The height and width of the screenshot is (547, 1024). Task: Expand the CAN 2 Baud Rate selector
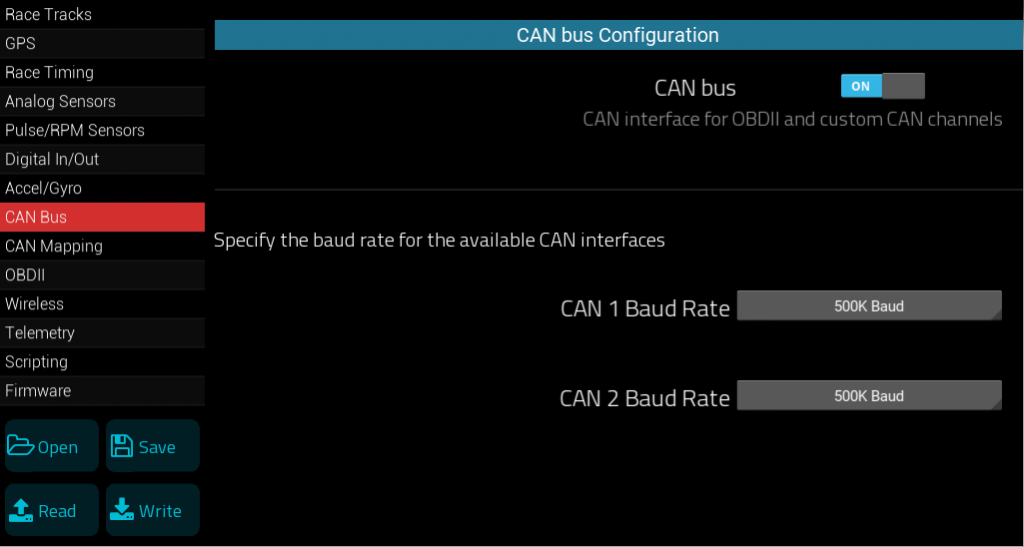coord(868,396)
